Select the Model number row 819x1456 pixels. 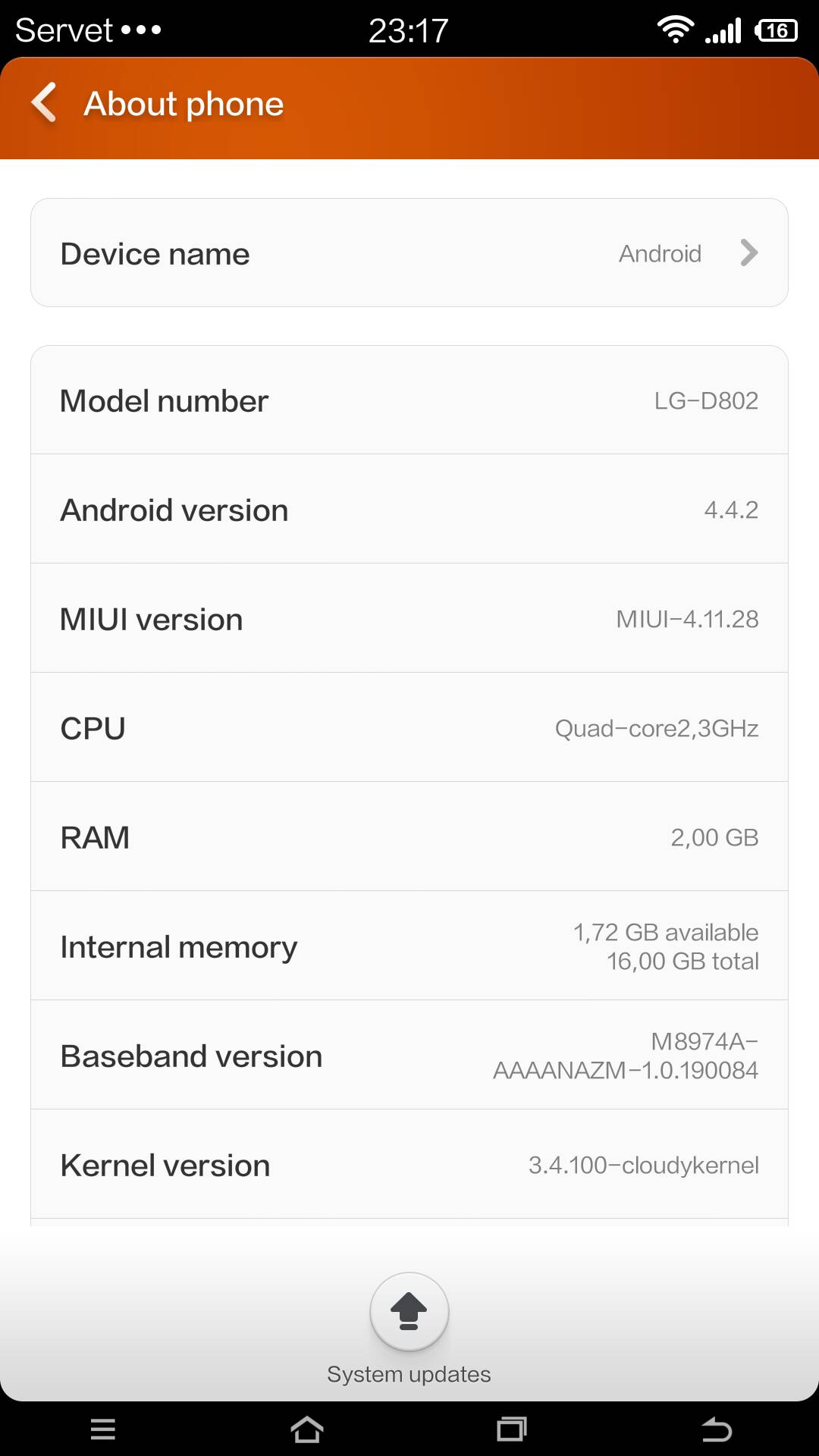pos(409,400)
